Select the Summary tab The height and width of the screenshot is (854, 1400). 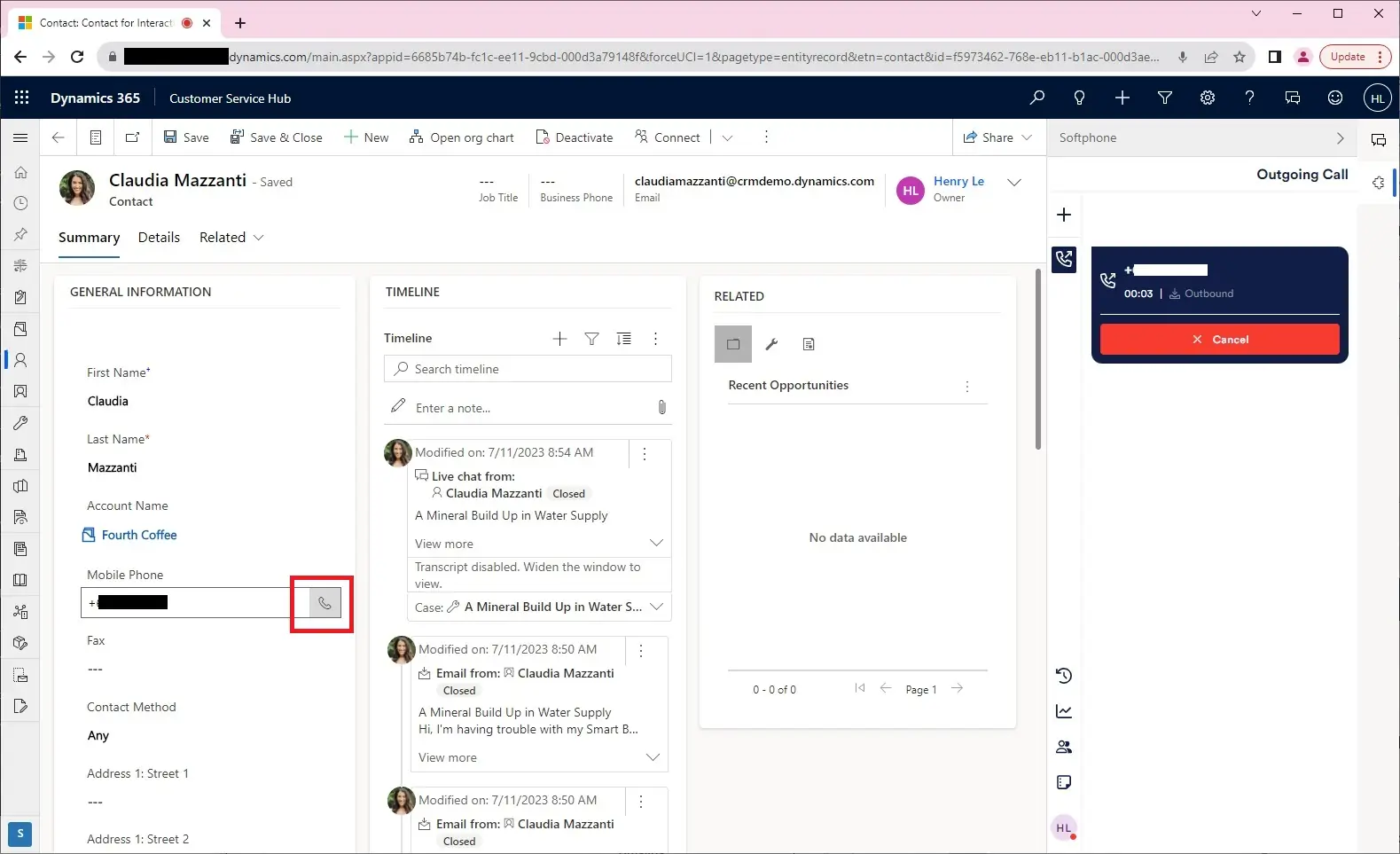[89, 238]
